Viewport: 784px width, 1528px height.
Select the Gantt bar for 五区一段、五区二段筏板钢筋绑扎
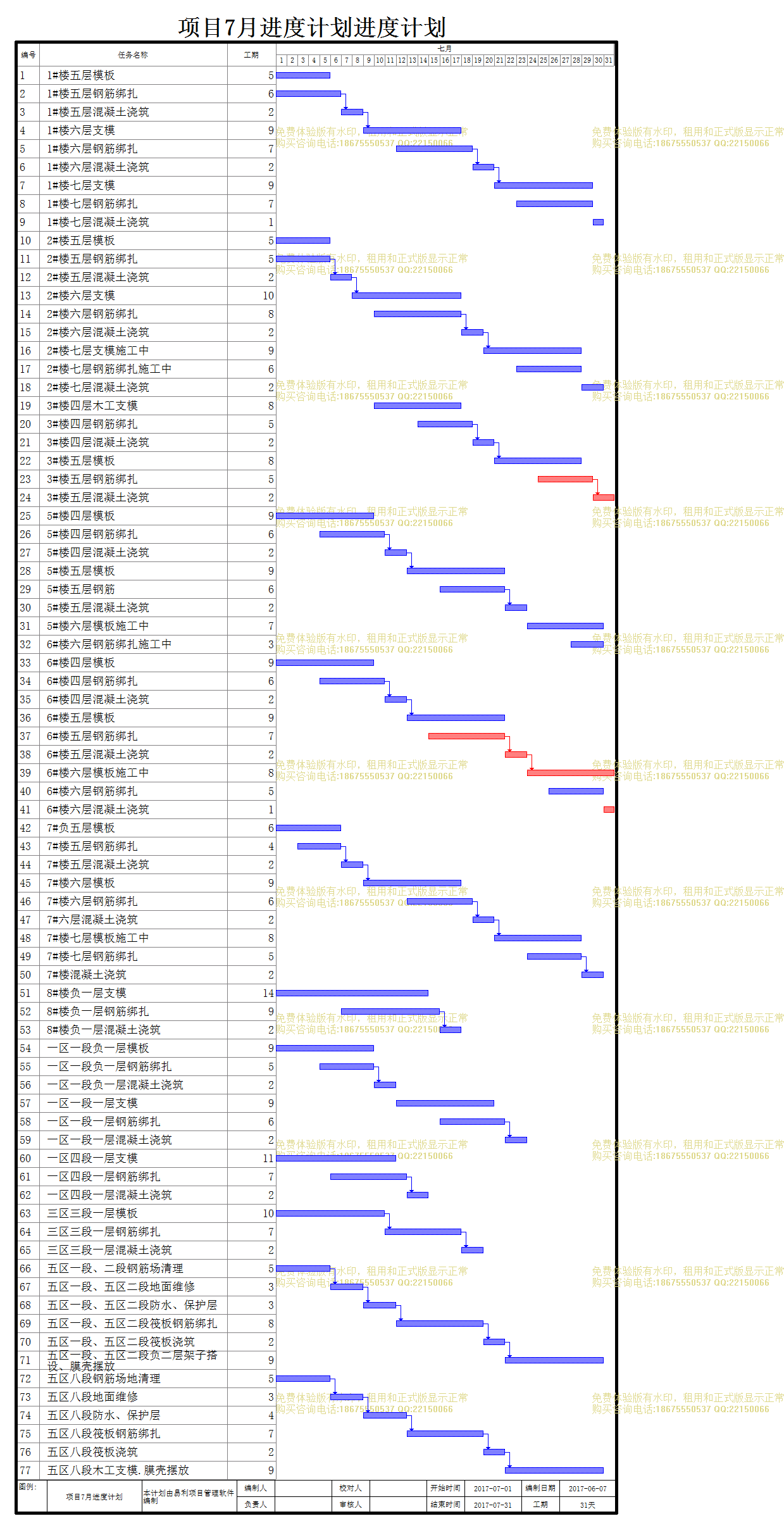point(440,1324)
